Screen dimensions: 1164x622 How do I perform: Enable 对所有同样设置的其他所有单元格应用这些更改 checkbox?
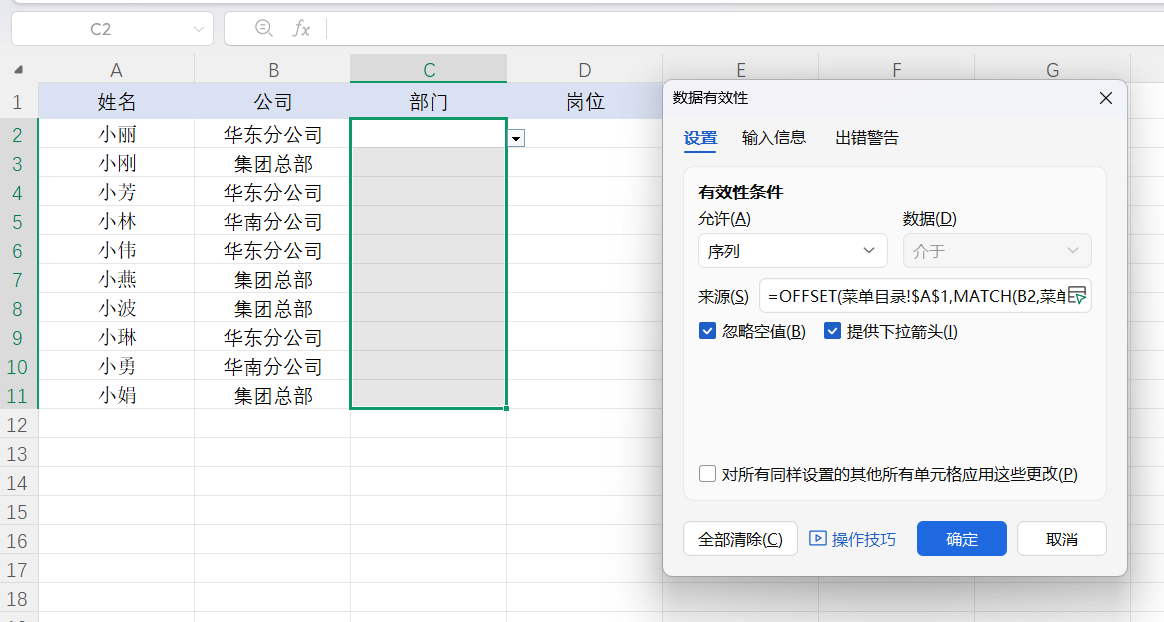[708, 474]
